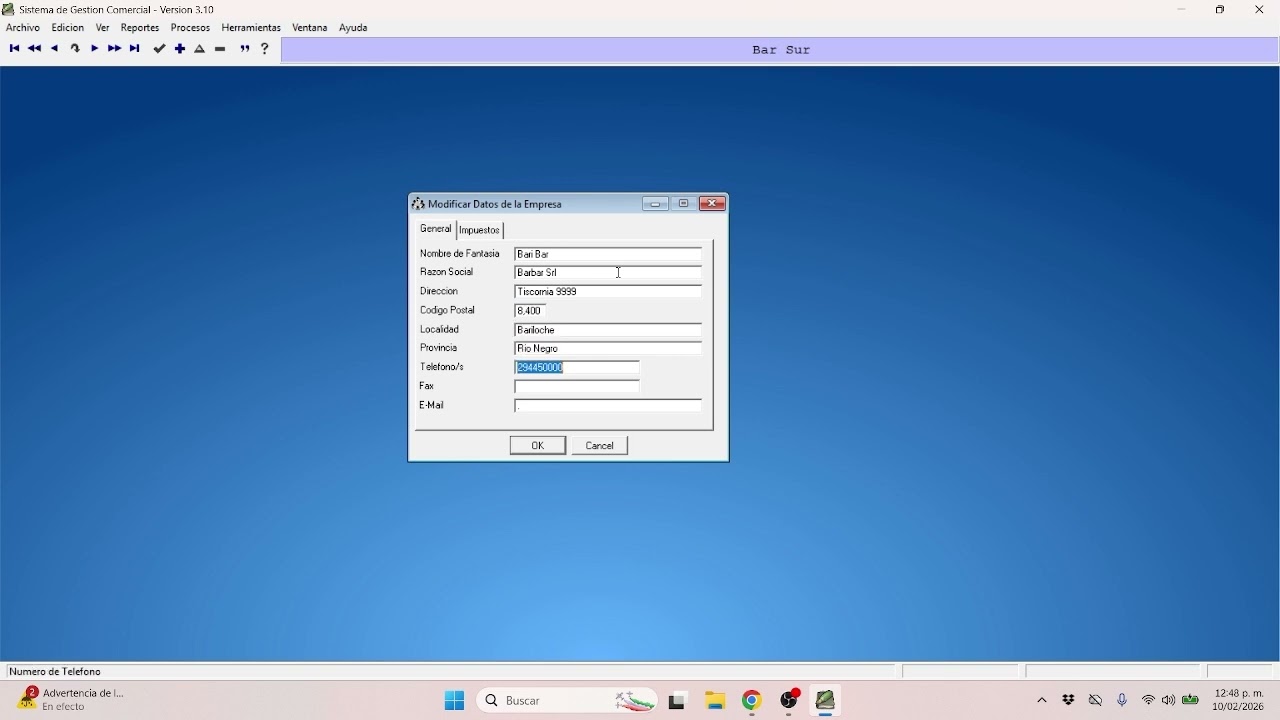Click the Bar Sur title banner

[781, 50]
